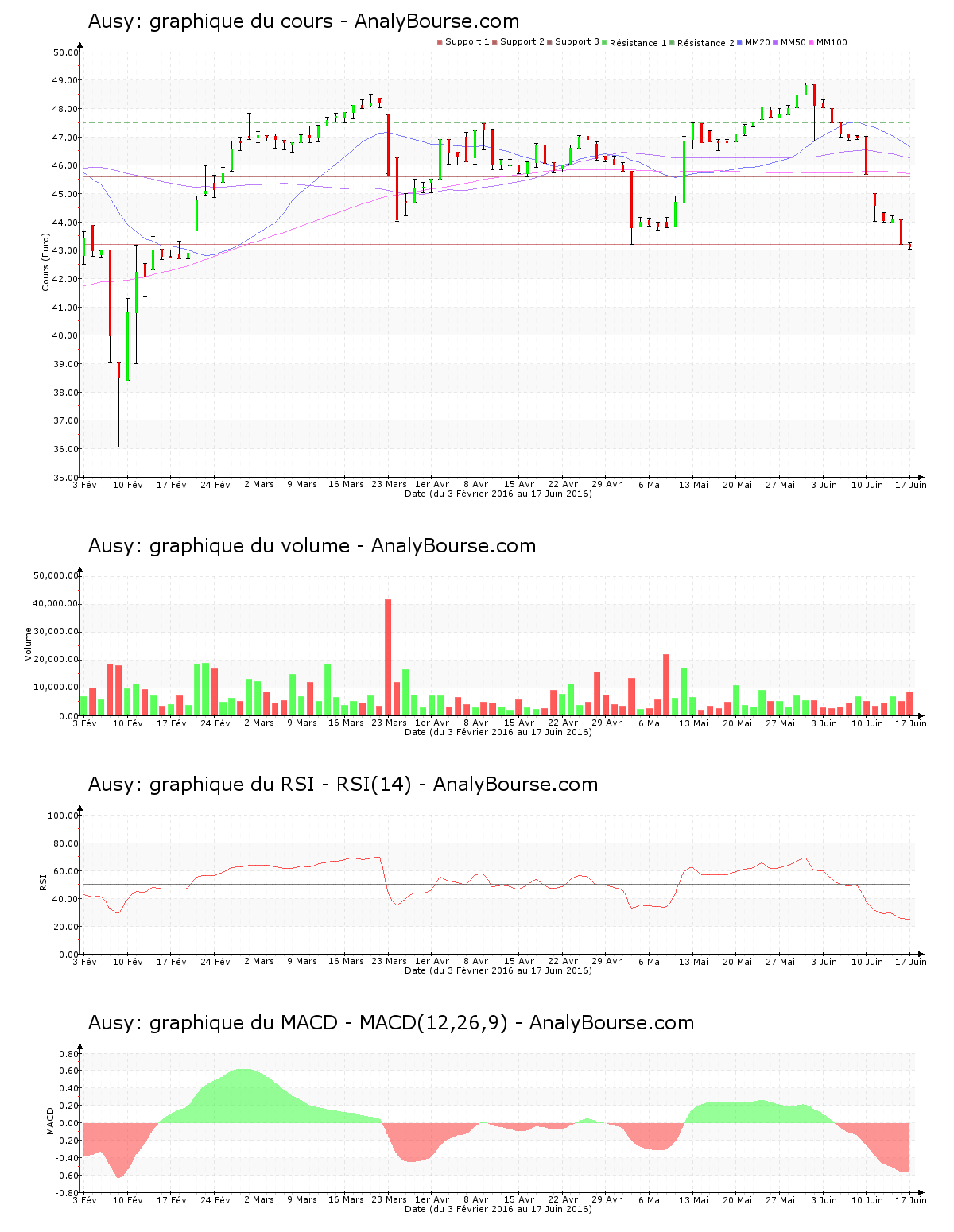
Task: Click the 36.00 value on the price axis
Action: pos(65,449)
